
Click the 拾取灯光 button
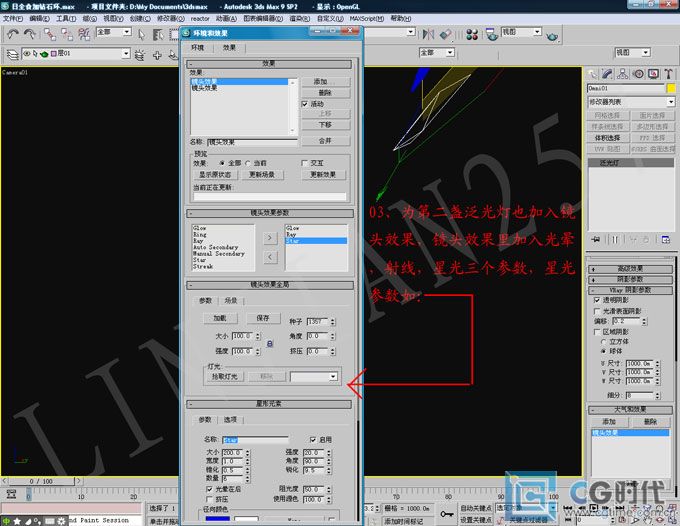(224, 376)
